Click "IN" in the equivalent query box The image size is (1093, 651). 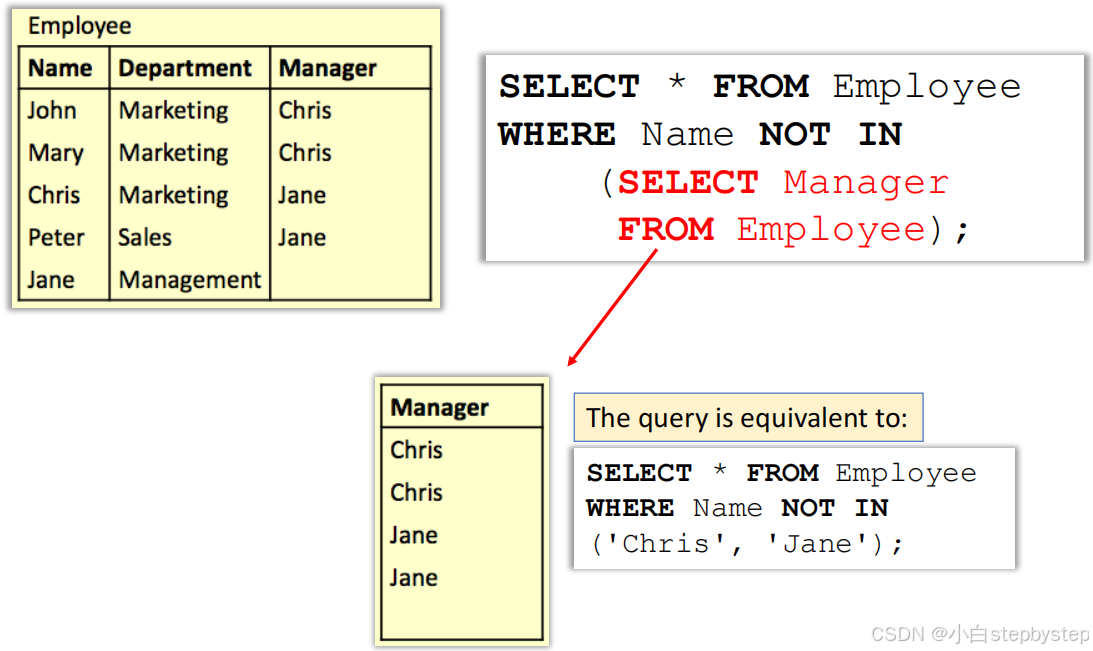pos(872,508)
